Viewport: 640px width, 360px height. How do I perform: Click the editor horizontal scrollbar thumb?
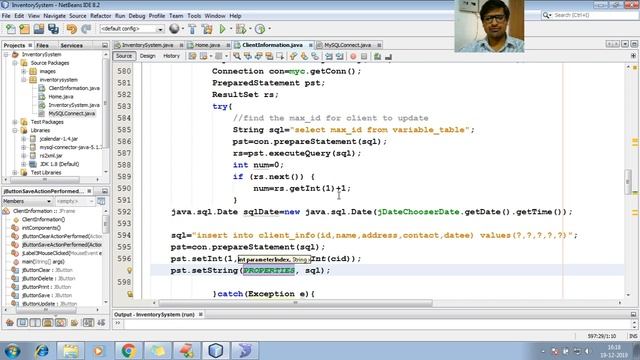296,303
